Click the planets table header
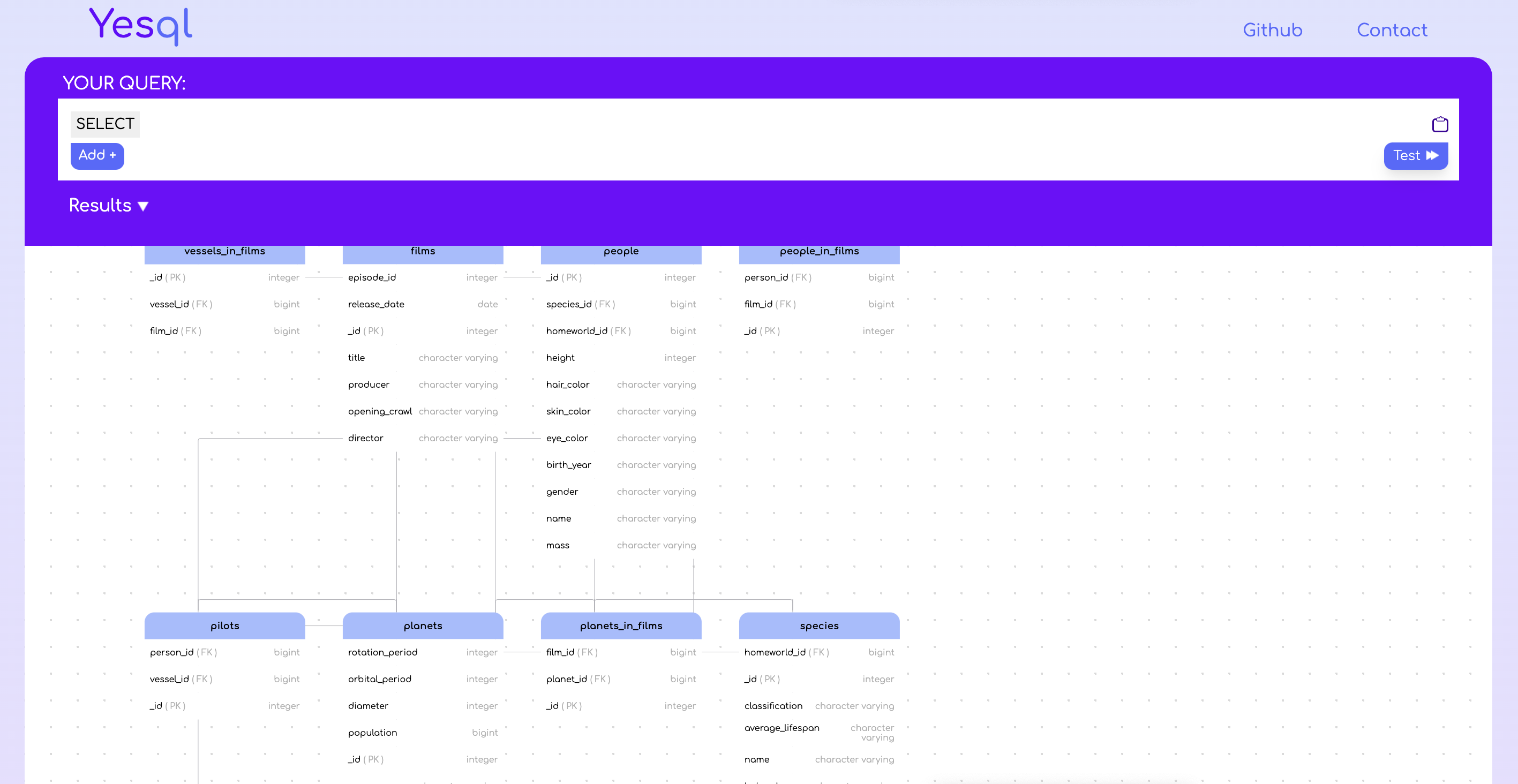 [x=422, y=625]
